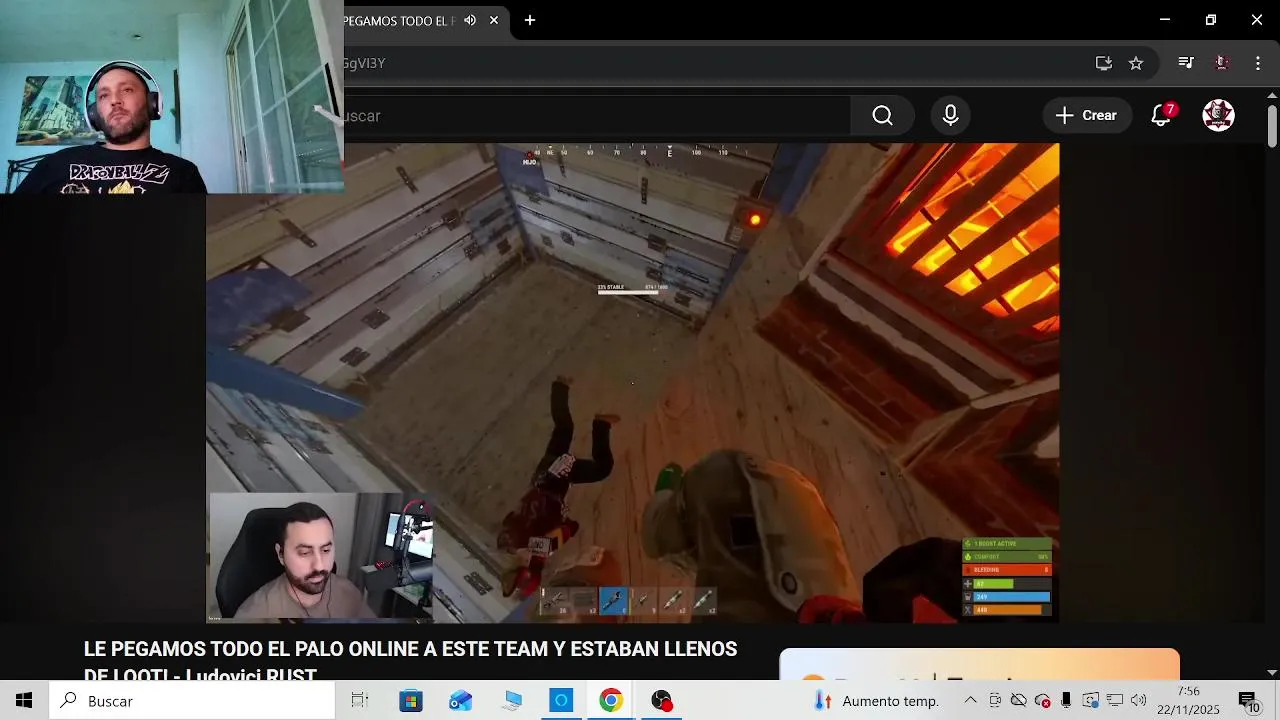Image resolution: width=1280 pixels, height=720 pixels.
Task: Click the page scrollbar up arrow
Action: (1272, 96)
